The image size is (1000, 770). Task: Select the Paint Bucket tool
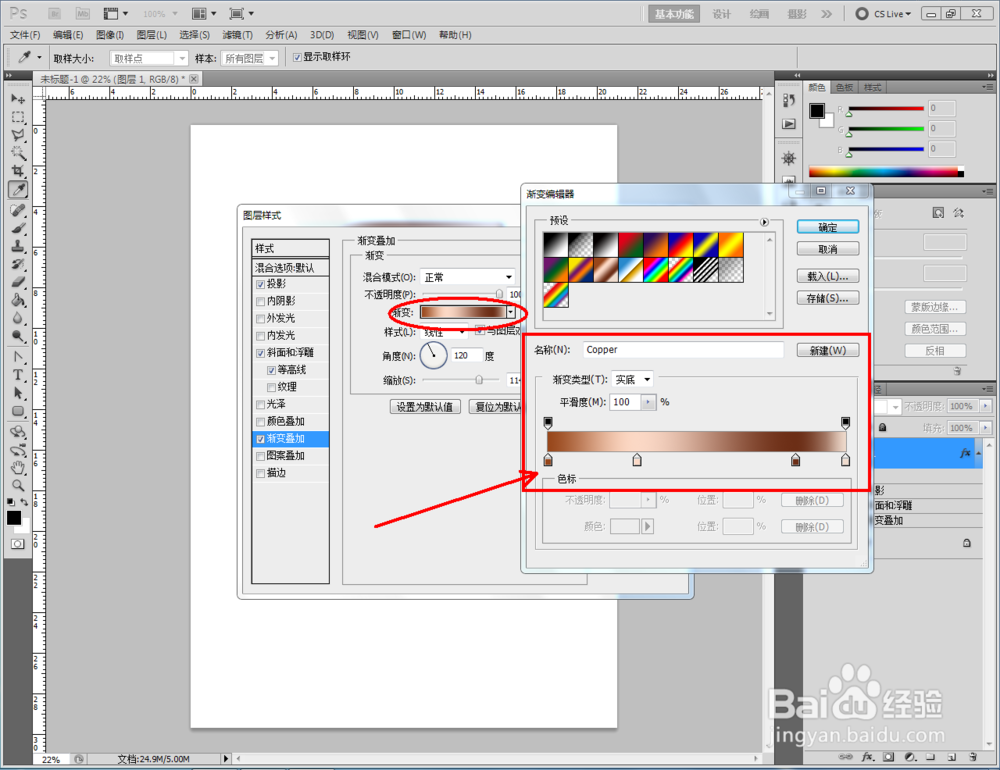pyautogui.click(x=18, y=300)
